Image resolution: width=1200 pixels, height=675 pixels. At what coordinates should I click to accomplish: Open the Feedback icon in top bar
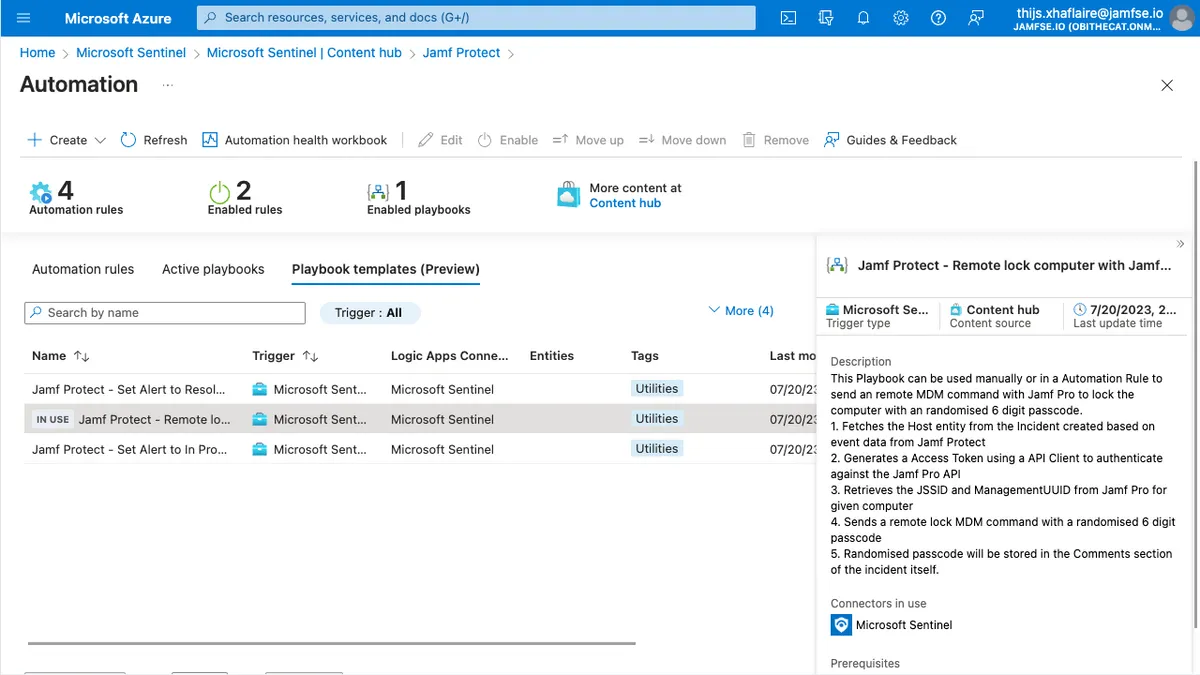(975, 17)
